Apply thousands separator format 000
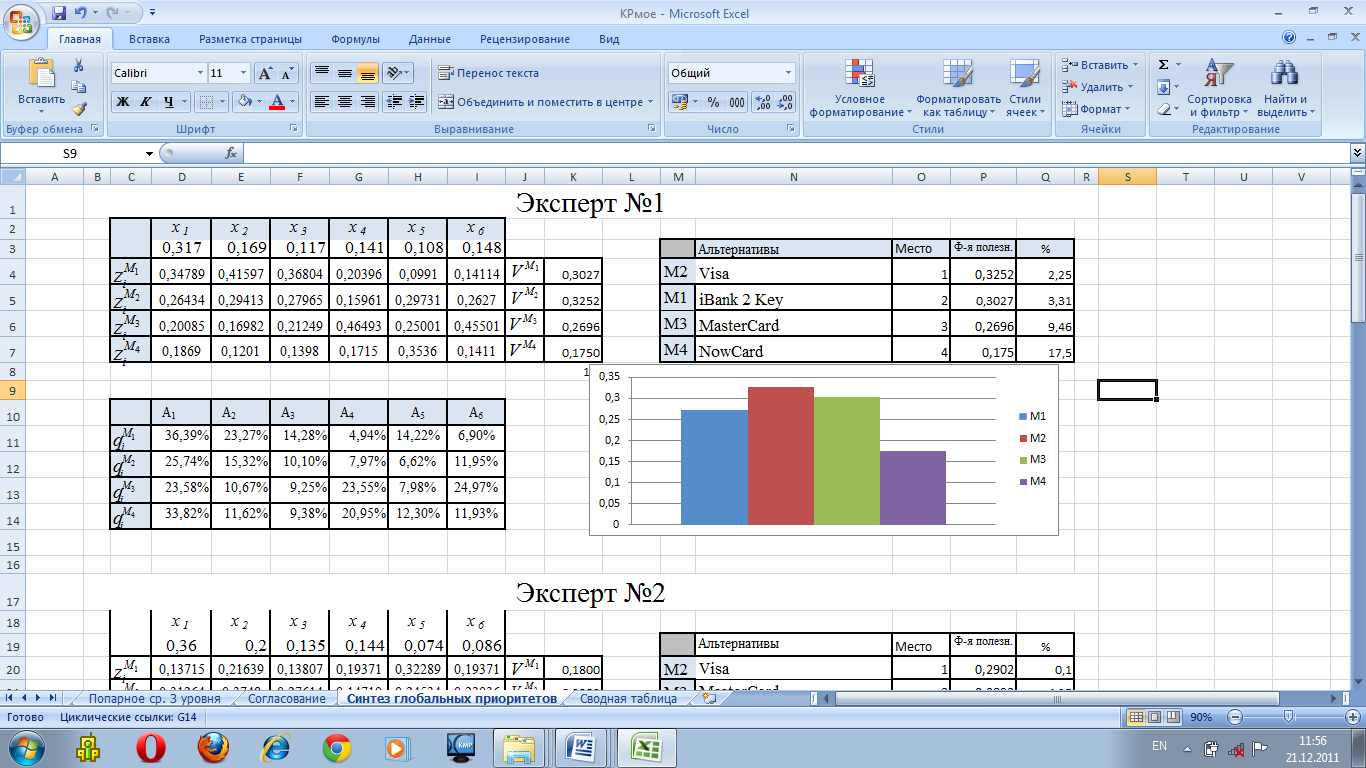This screenshot has width=1366, height=768. tap(736, 102)
